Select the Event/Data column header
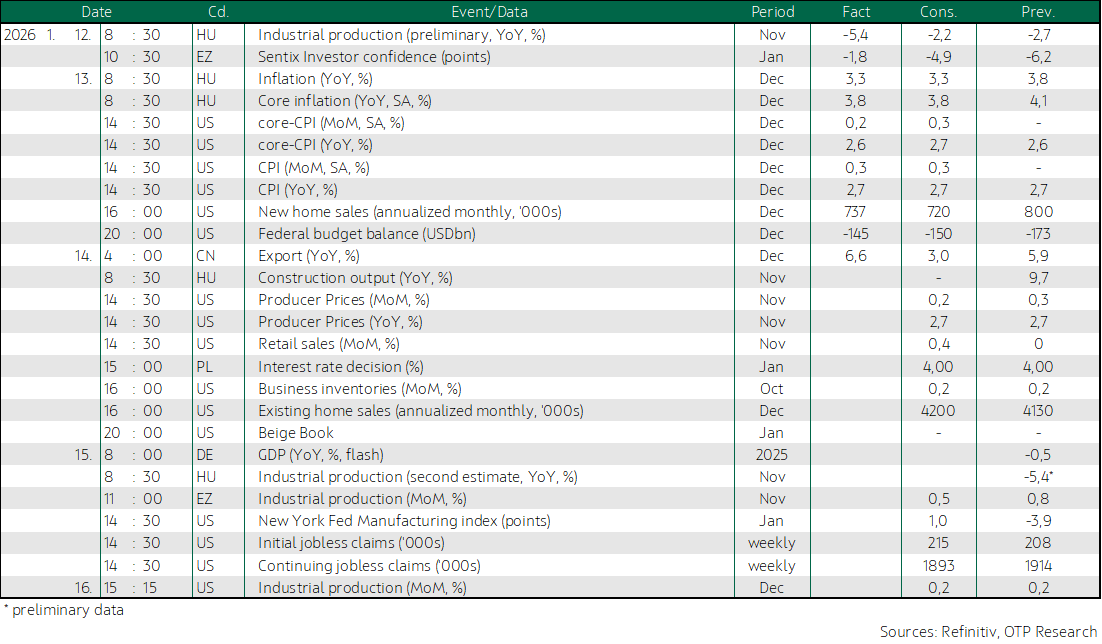1102x644 pixels. coord(489,12)
